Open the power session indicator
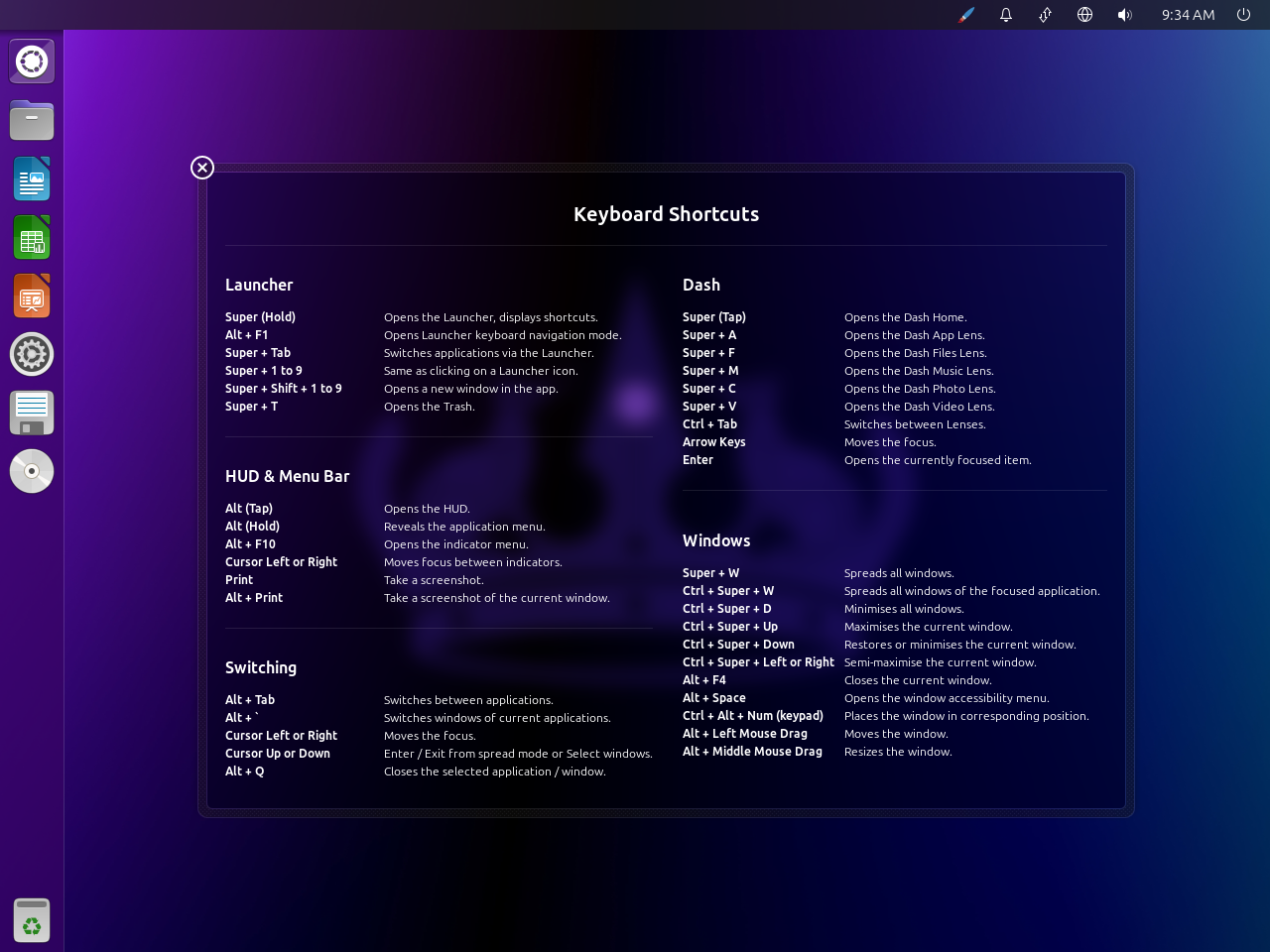1270x952 pixels. pyautogui.click(x=1243, y=15)
